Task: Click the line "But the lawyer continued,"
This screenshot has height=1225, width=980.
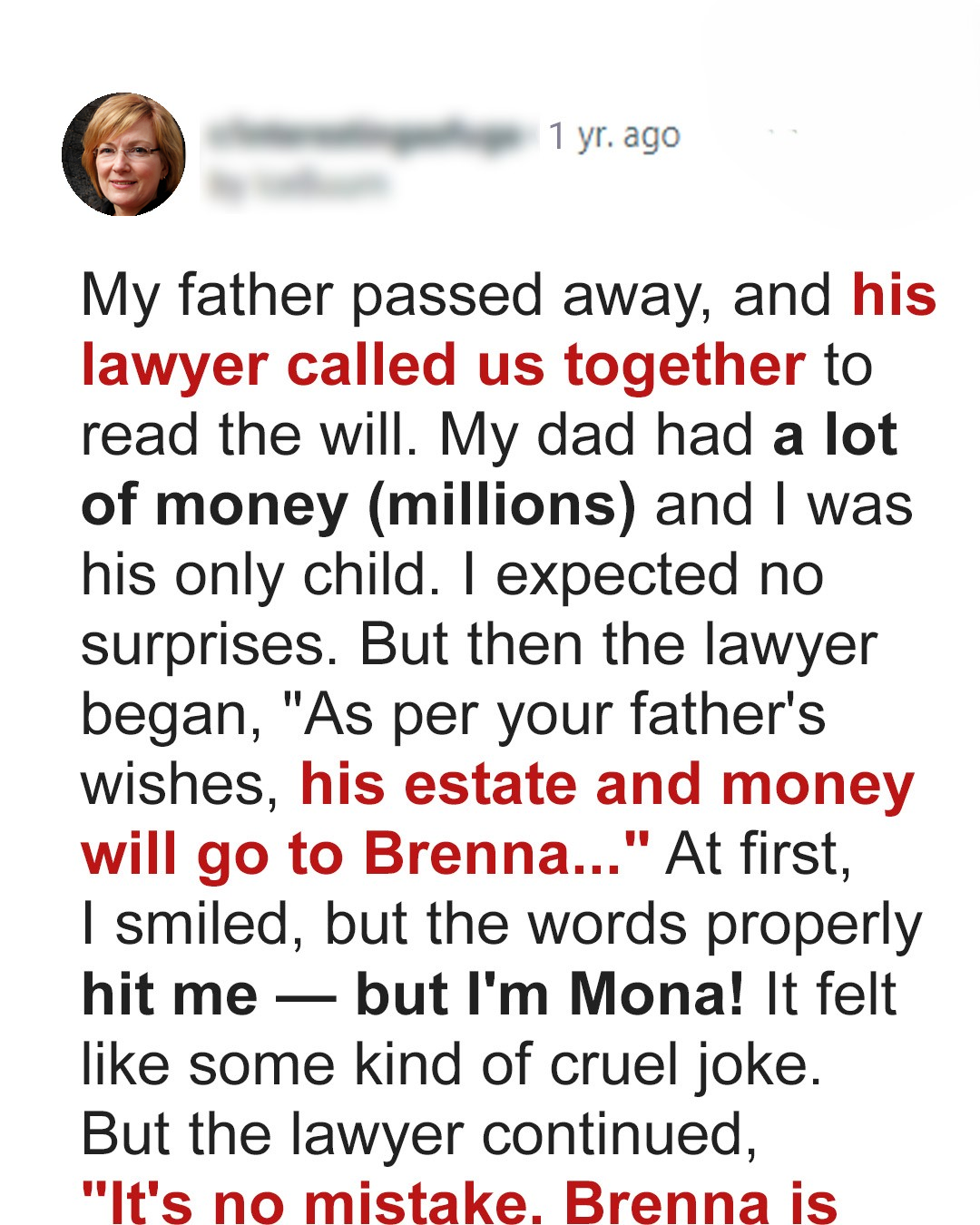Action: click(x=418, y=1133)
